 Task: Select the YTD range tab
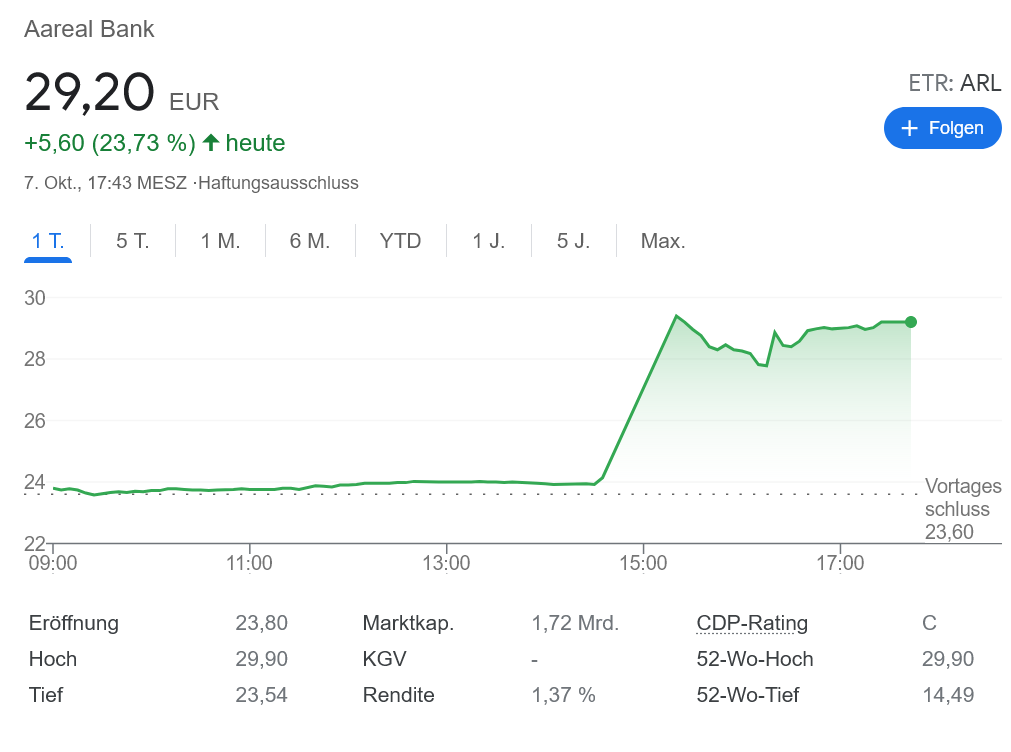tap(400, 241)
